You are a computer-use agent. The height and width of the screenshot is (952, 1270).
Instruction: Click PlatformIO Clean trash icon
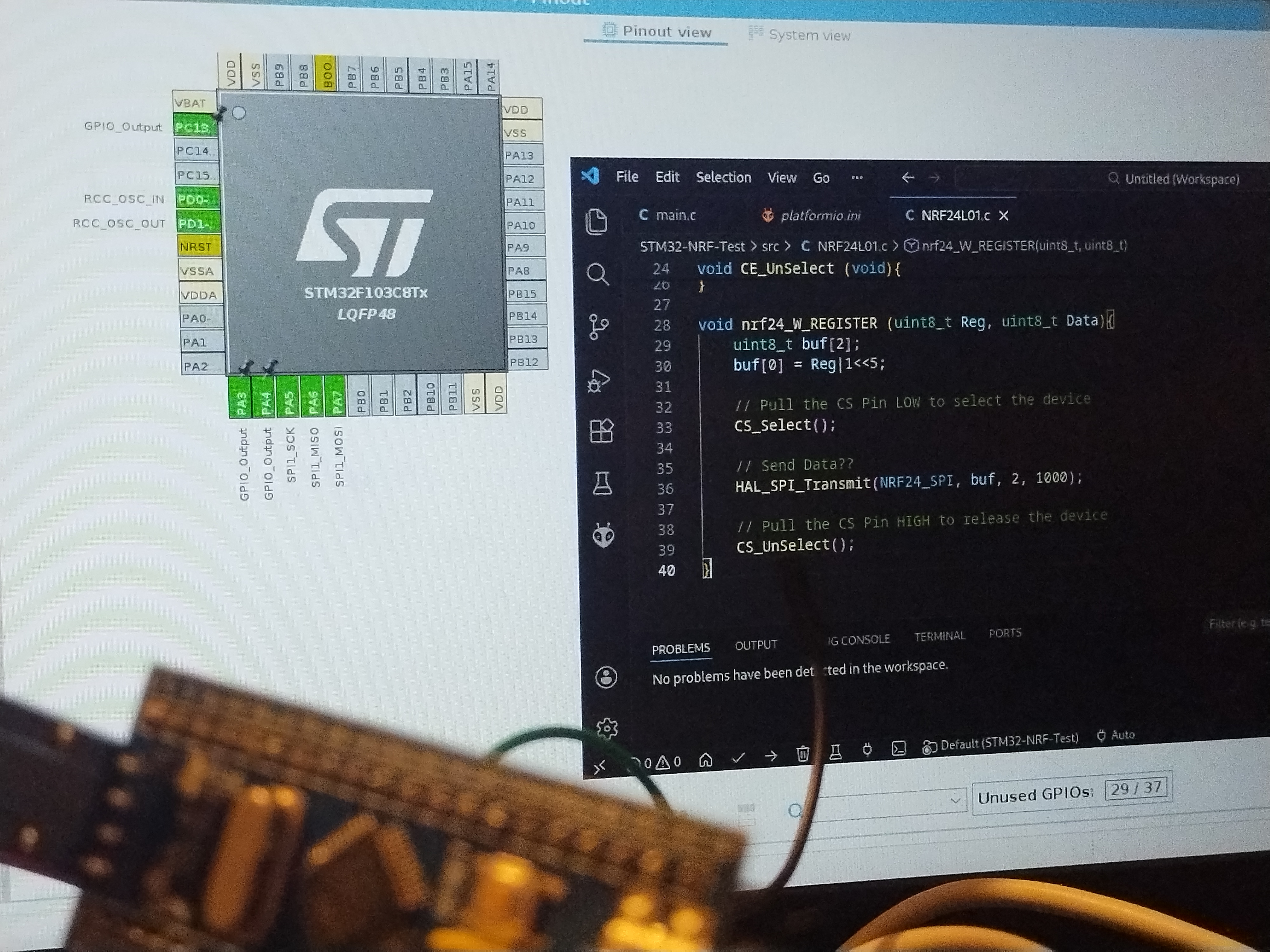(803, 753)
